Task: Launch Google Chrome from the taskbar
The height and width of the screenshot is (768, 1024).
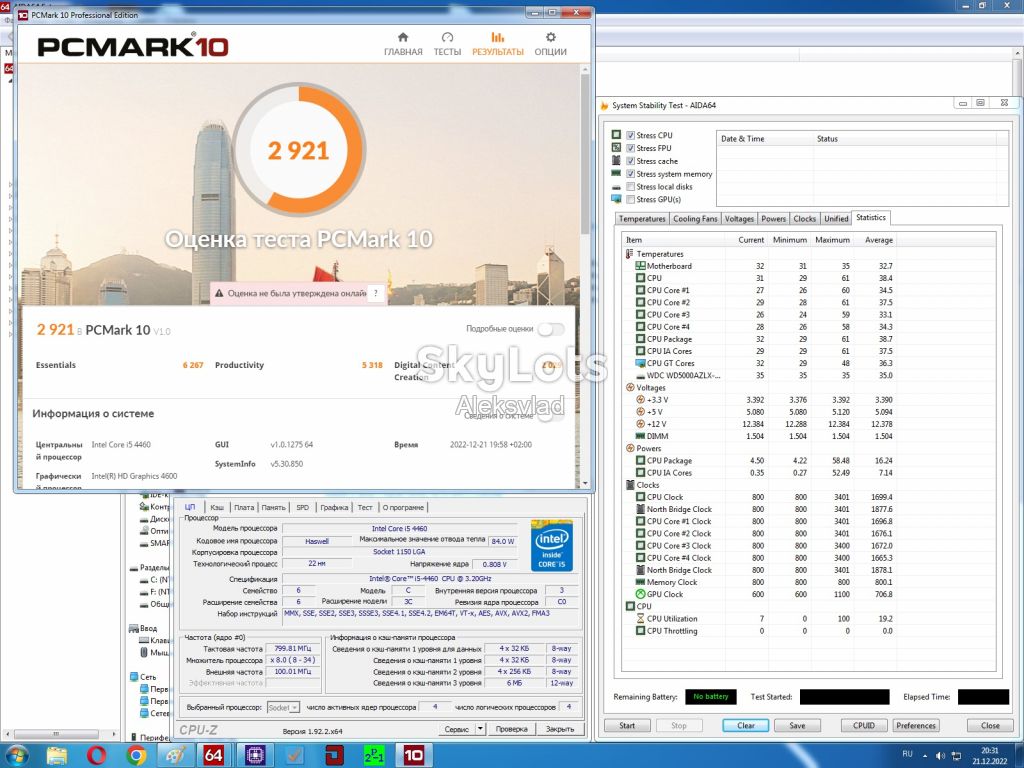Action: click(136, 756)
